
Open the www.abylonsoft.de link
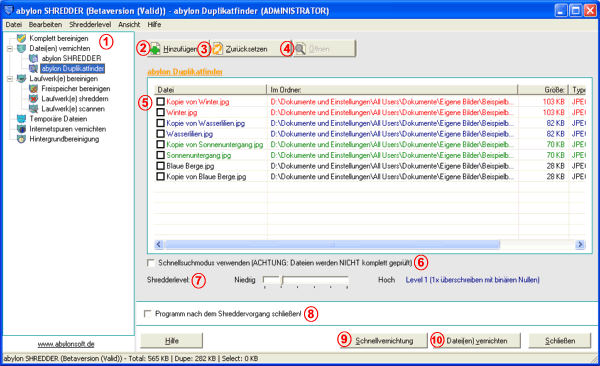(66, 344)
